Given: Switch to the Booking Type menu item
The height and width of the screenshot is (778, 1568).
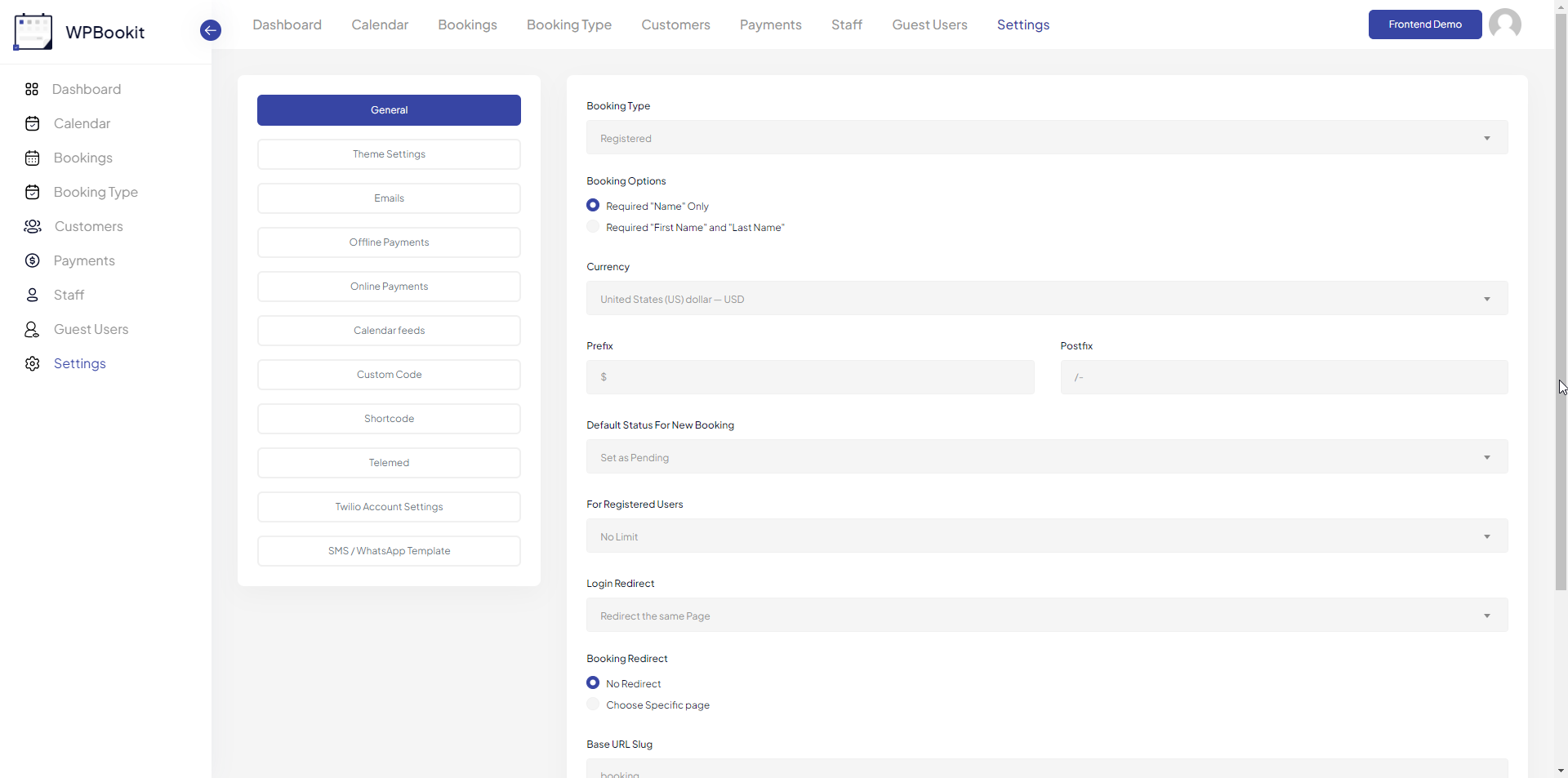Looking at the screenshot, I should click(569, 24).
